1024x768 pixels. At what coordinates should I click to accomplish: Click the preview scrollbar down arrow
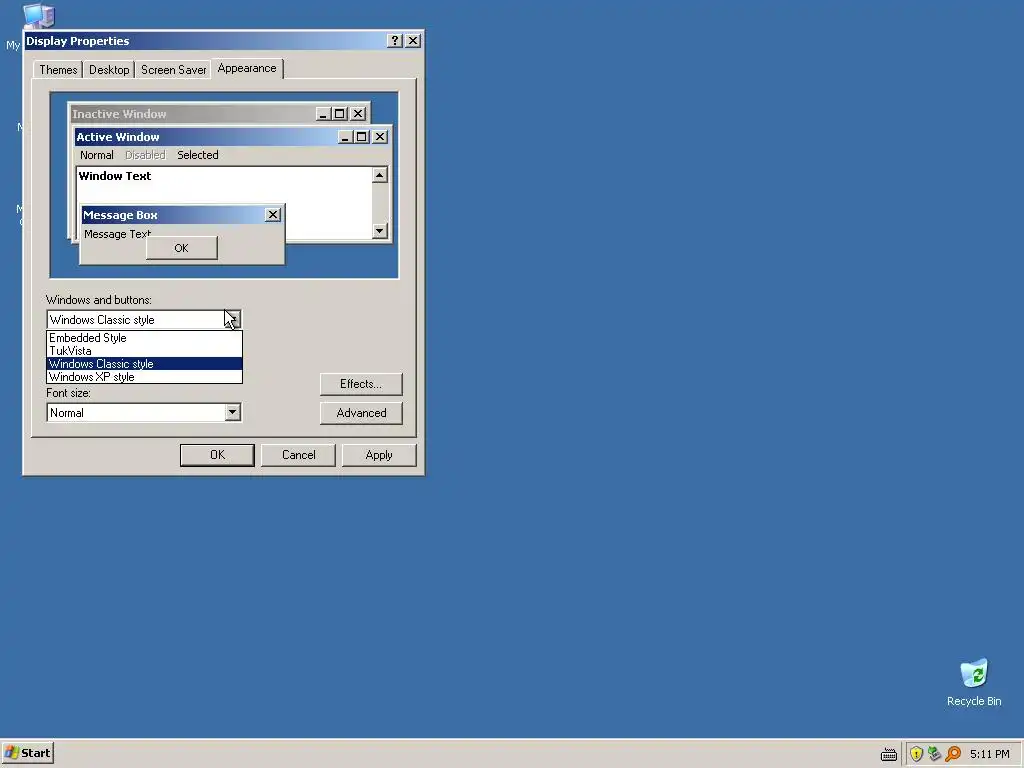[x=379, y=231]
